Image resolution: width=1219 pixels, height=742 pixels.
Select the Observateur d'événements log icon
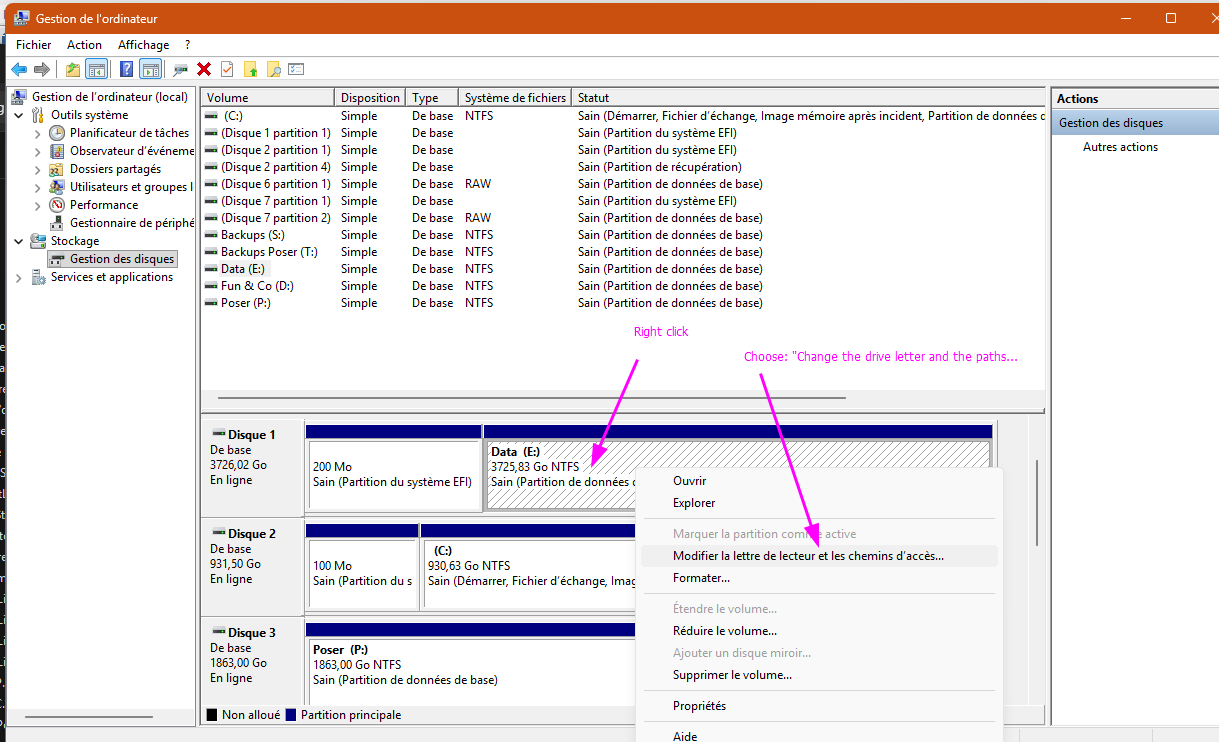58,151
